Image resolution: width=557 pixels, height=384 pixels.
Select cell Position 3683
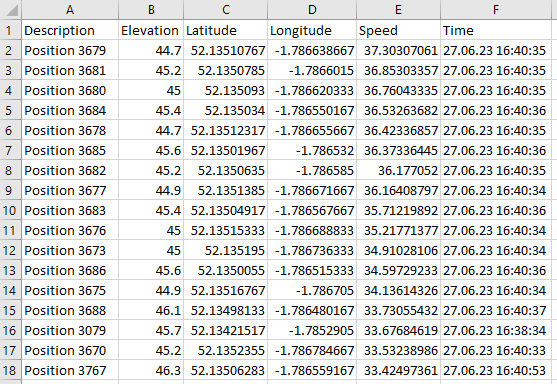(70, 210)
